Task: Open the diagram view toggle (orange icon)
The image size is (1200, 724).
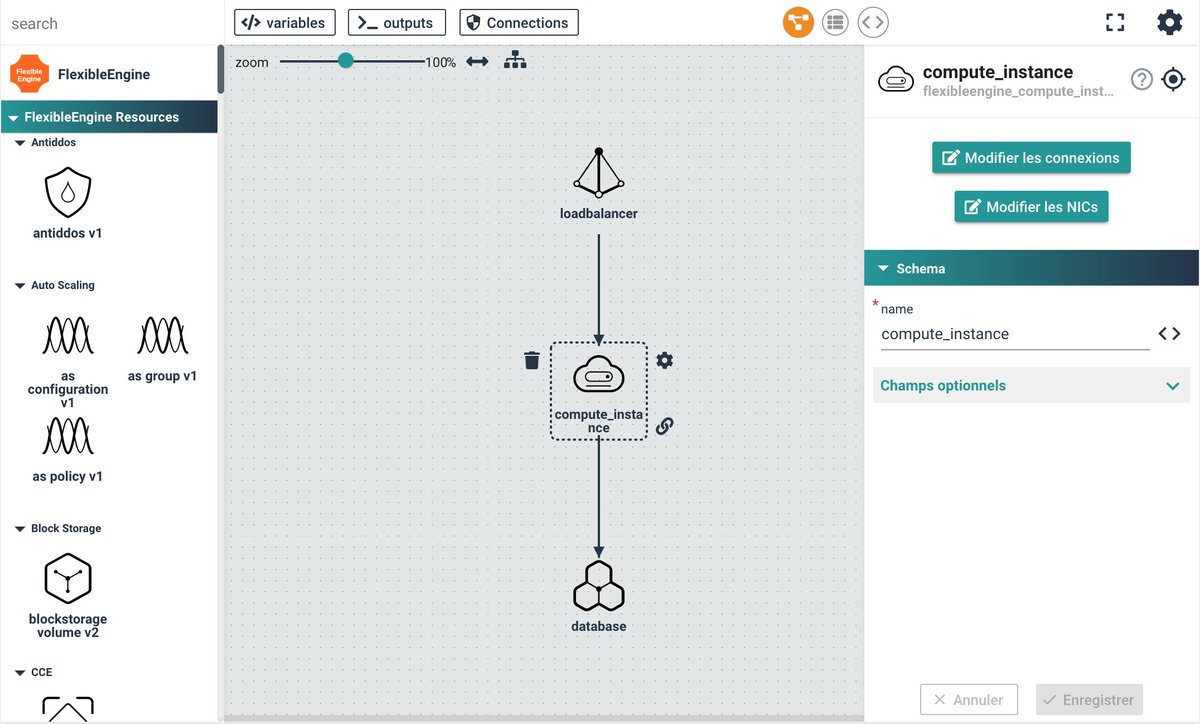Action: tap(797, 21)
